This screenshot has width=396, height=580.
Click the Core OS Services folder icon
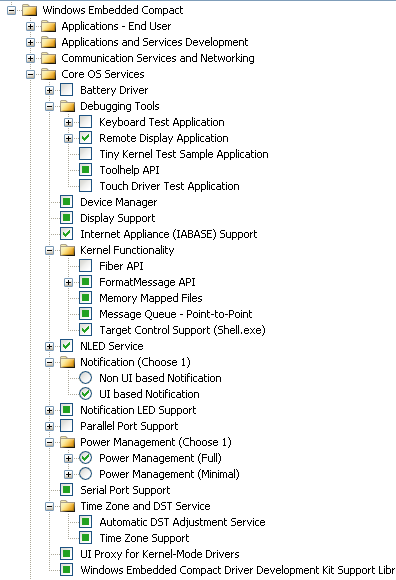pos(48,74)
